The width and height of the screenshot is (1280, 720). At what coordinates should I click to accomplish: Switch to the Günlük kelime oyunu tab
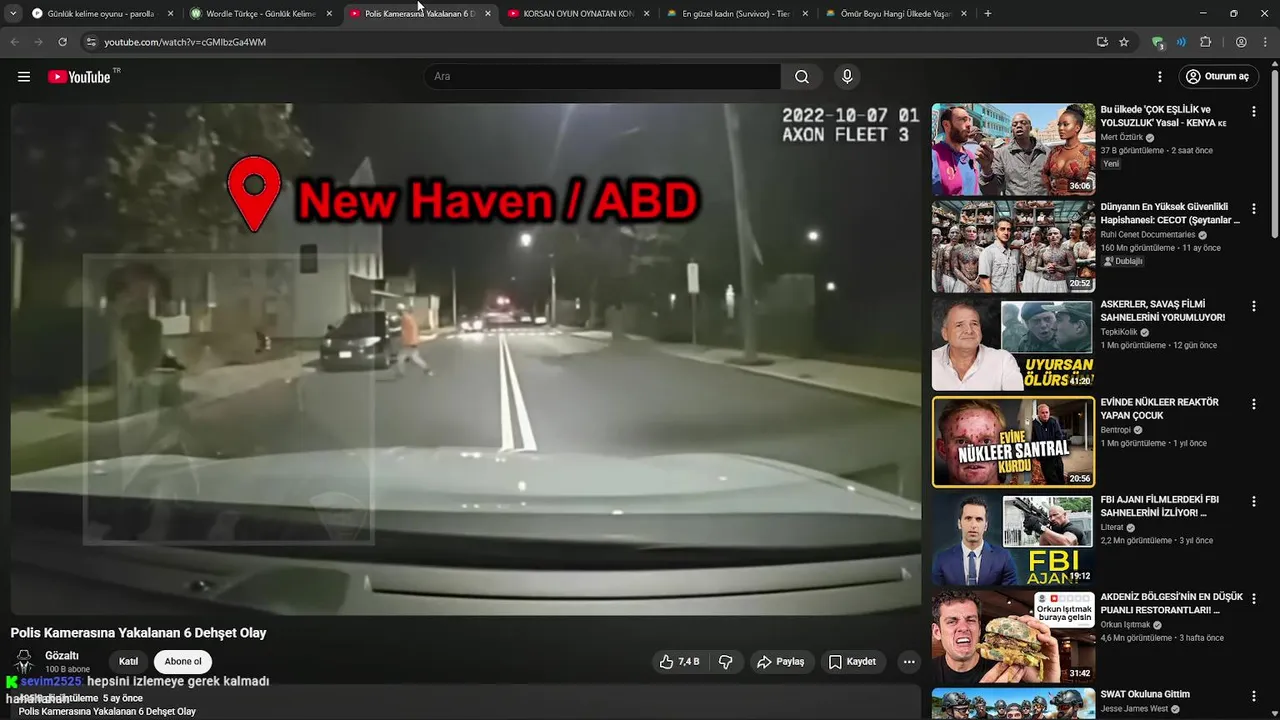point(100,14)
